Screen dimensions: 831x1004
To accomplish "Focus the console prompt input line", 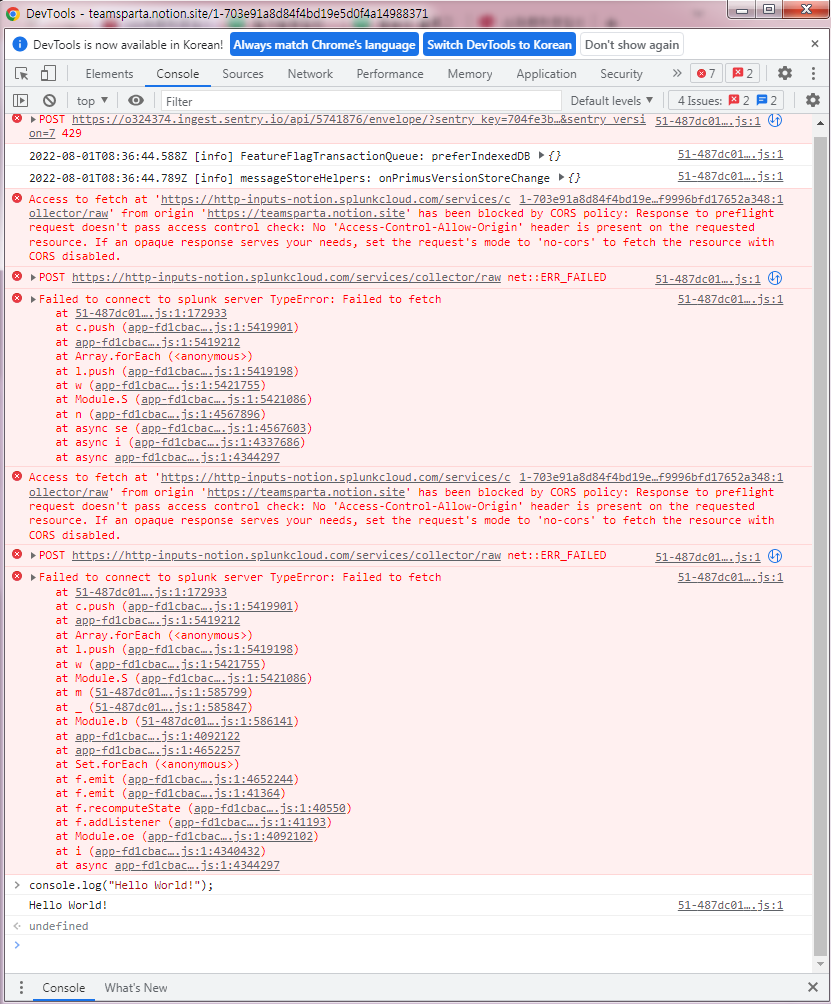I will point(410,945).
